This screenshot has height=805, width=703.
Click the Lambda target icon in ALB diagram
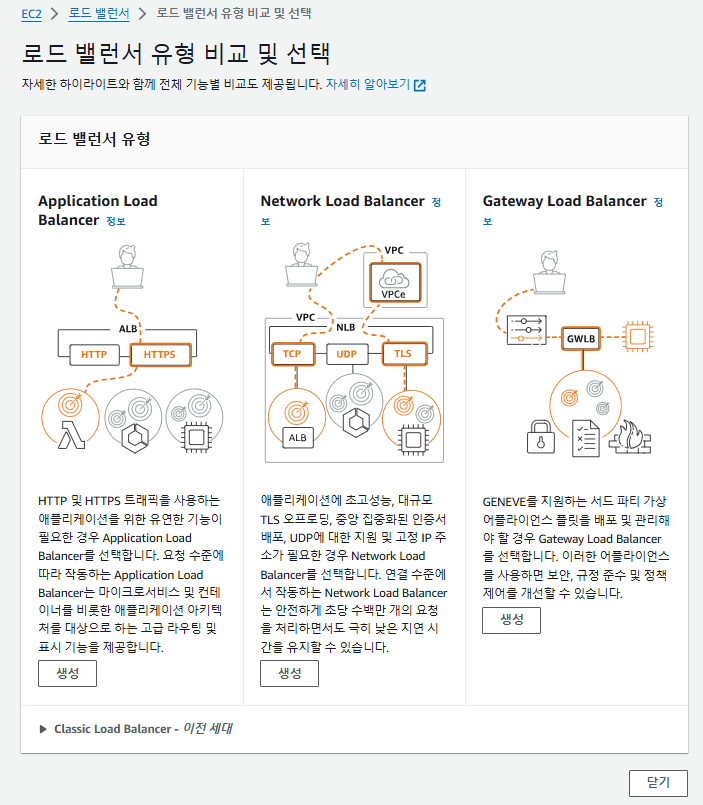click(x=71, y=435)
